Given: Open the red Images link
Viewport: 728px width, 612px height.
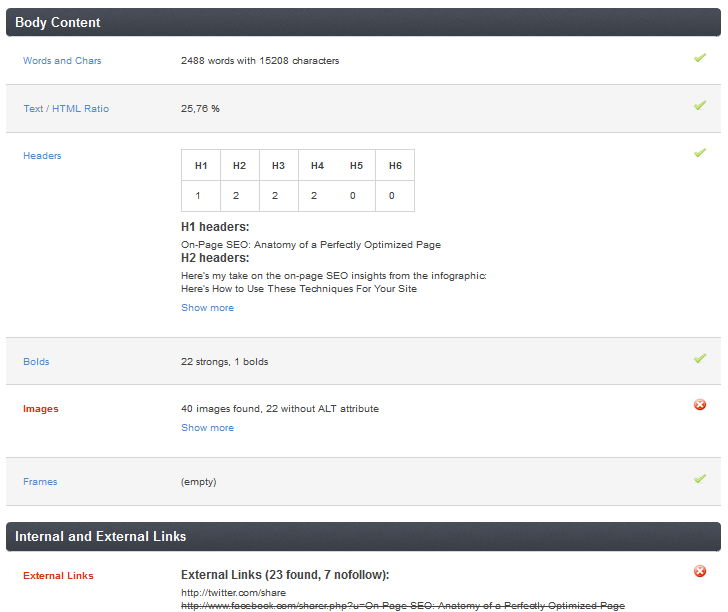Looking at the screenshot, I should click(41, 409).
